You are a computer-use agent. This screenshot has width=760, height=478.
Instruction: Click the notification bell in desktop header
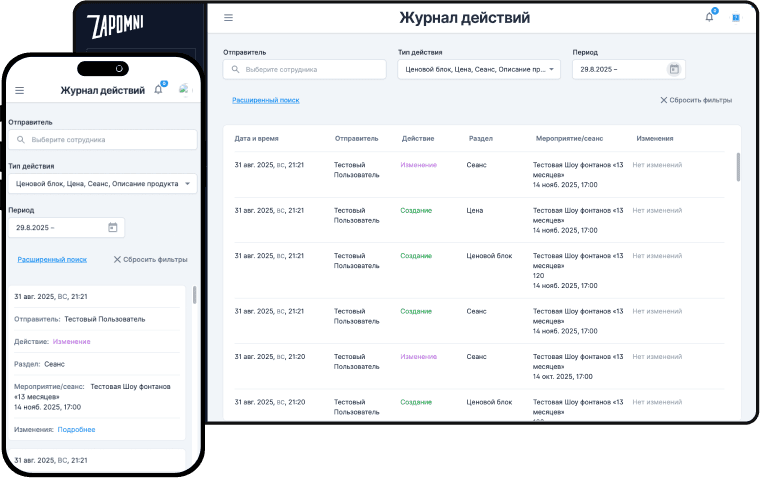pos(709,17)
